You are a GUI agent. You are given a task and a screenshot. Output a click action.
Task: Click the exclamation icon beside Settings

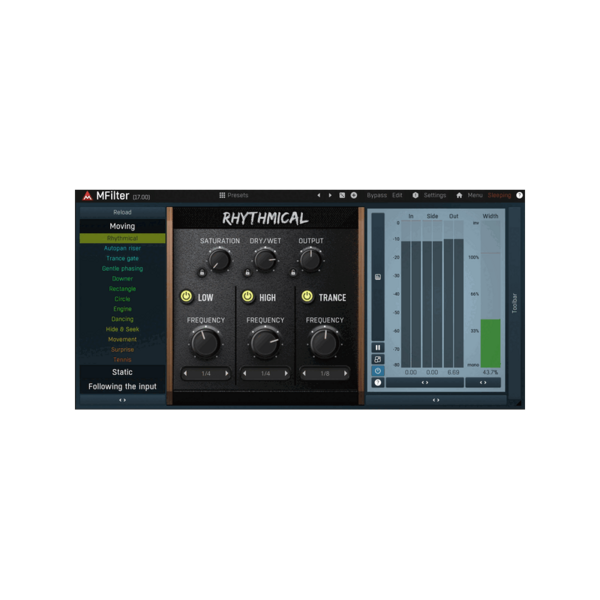click(415, 196)
